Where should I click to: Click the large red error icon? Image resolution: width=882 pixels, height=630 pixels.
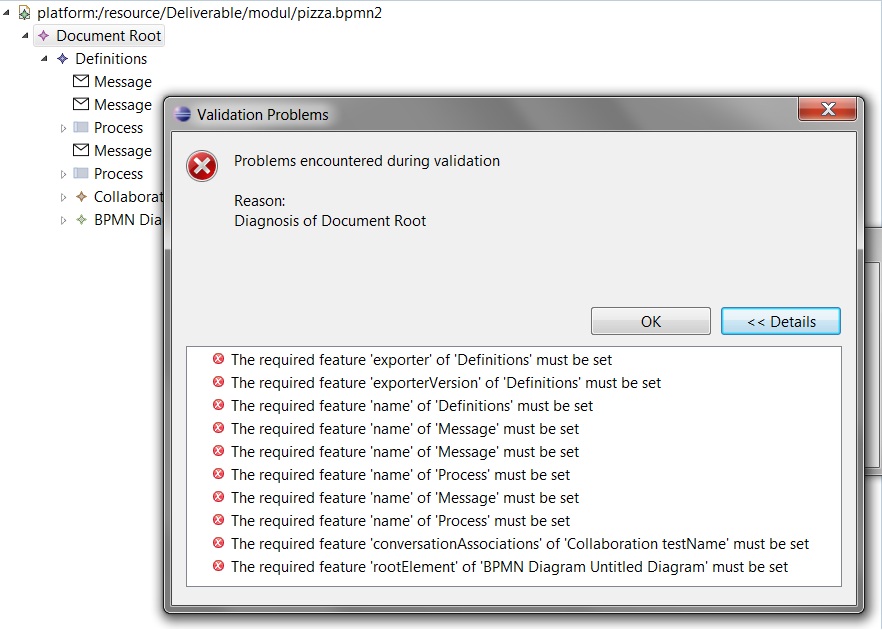(202, 166)
